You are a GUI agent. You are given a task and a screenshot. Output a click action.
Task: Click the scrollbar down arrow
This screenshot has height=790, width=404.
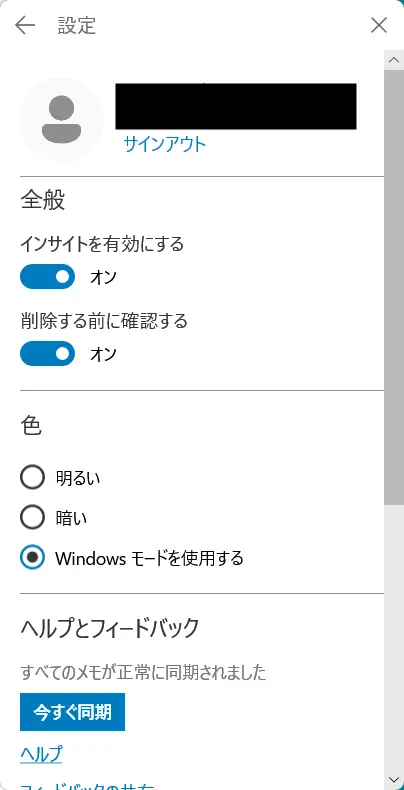click(393, 780)
